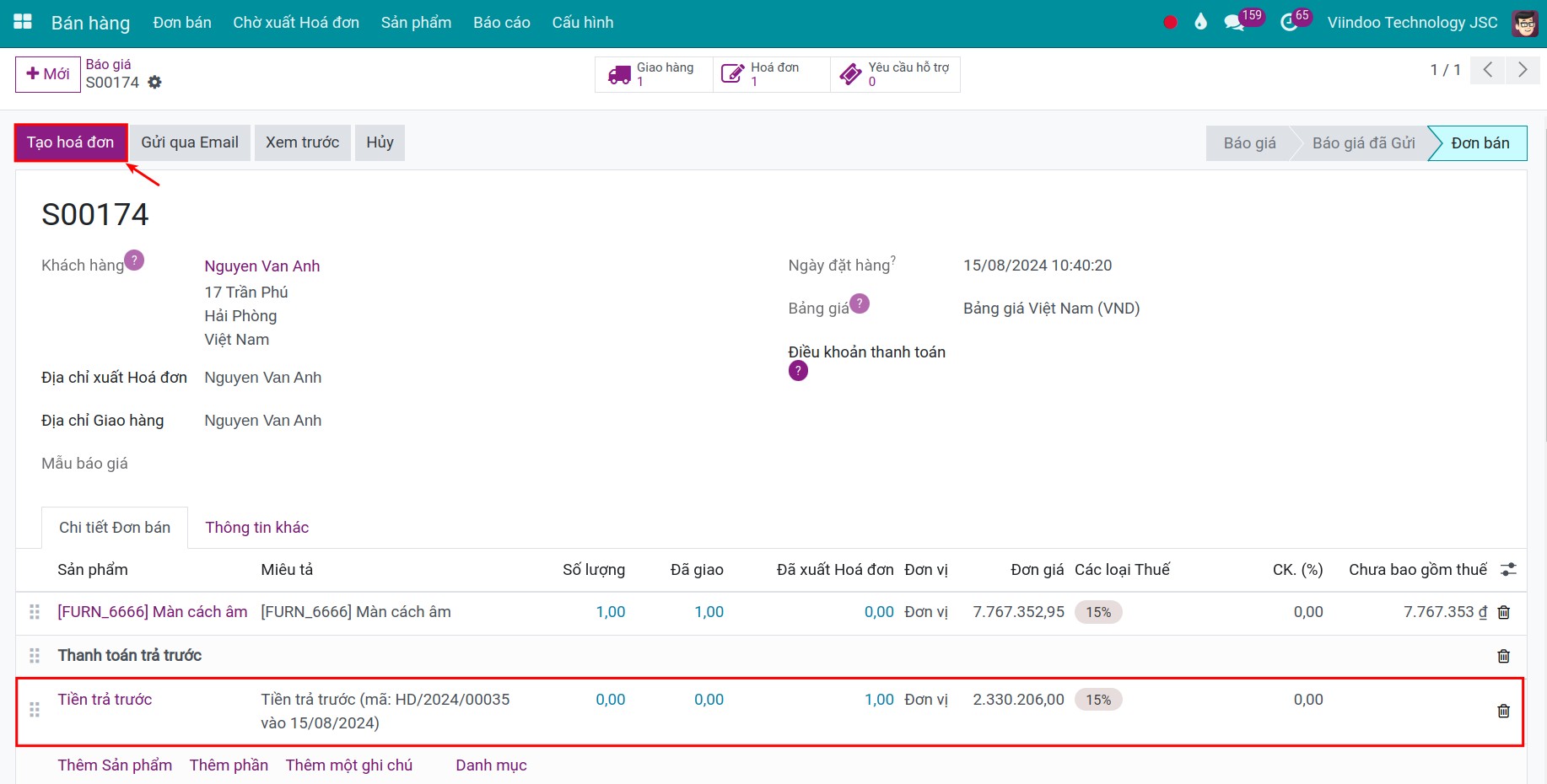Open activities clock with 65 badge
1547x784 pixels.
point(1289,23)
